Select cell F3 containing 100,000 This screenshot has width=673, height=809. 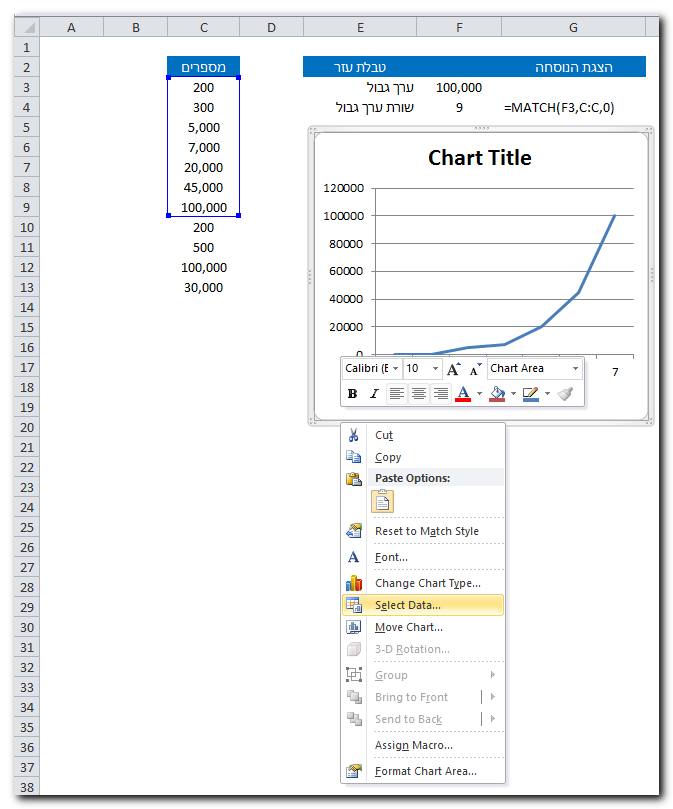459,88
